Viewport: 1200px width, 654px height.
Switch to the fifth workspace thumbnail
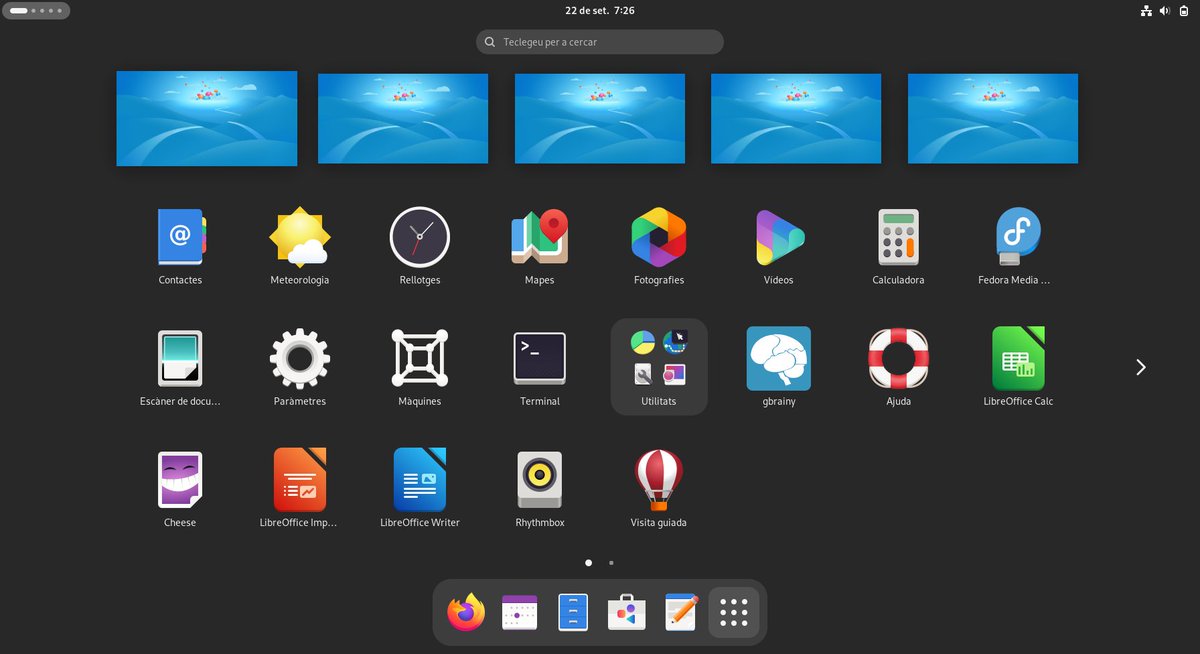[x=993, y=118]
